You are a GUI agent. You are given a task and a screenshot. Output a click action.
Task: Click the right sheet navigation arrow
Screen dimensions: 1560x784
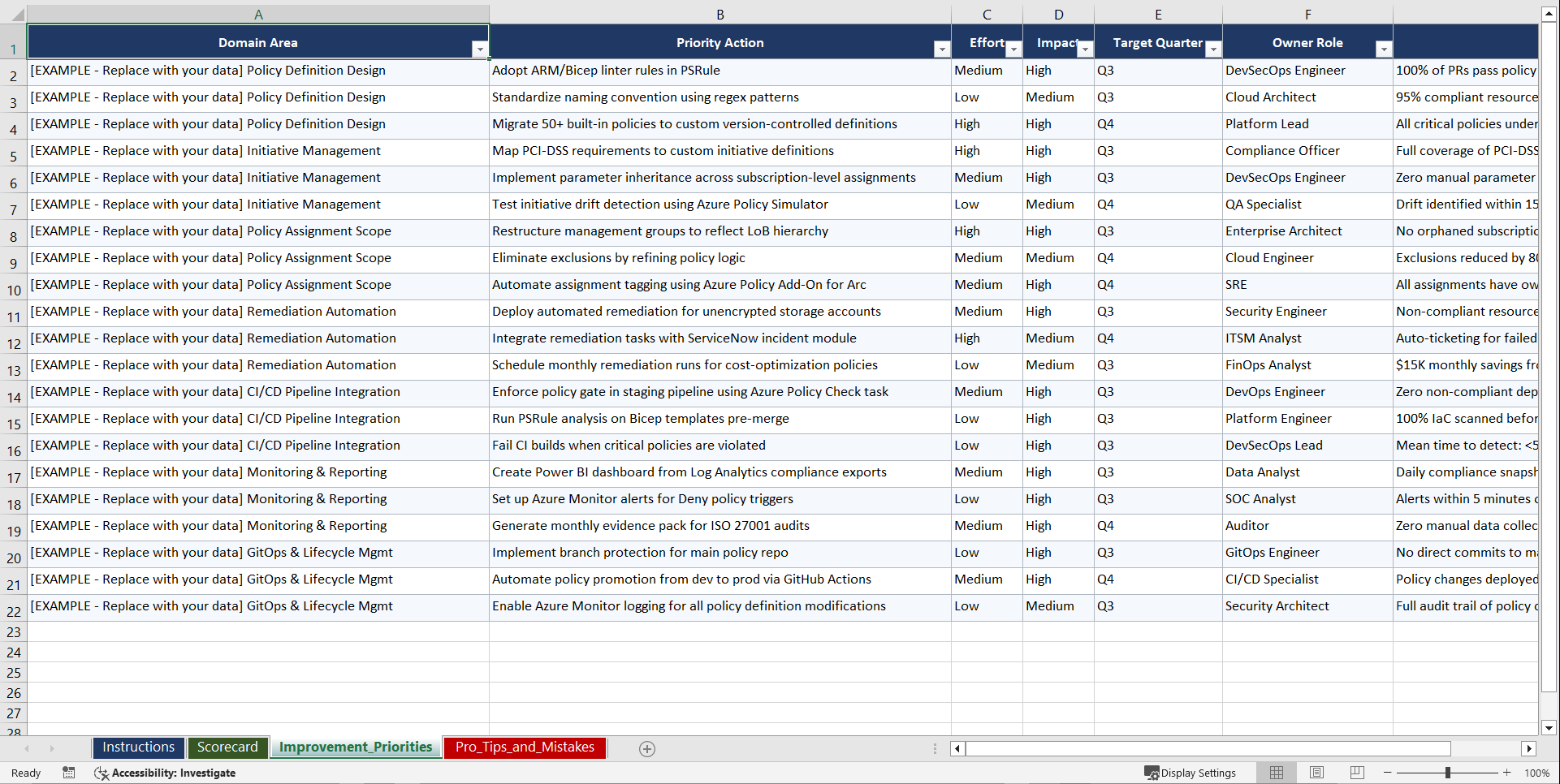click(51, 748)
